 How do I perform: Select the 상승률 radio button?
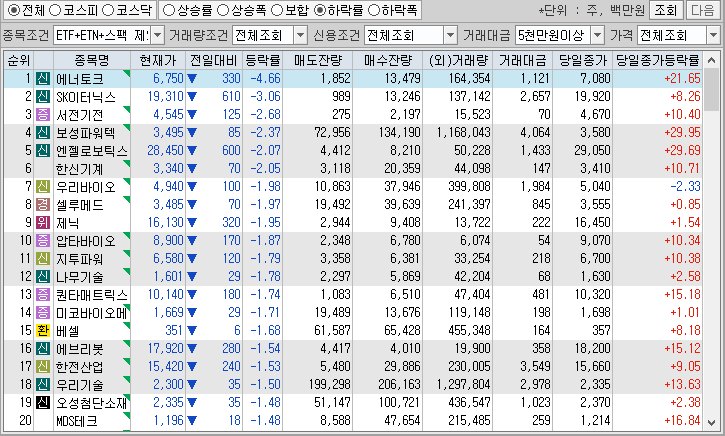[169, 10]
